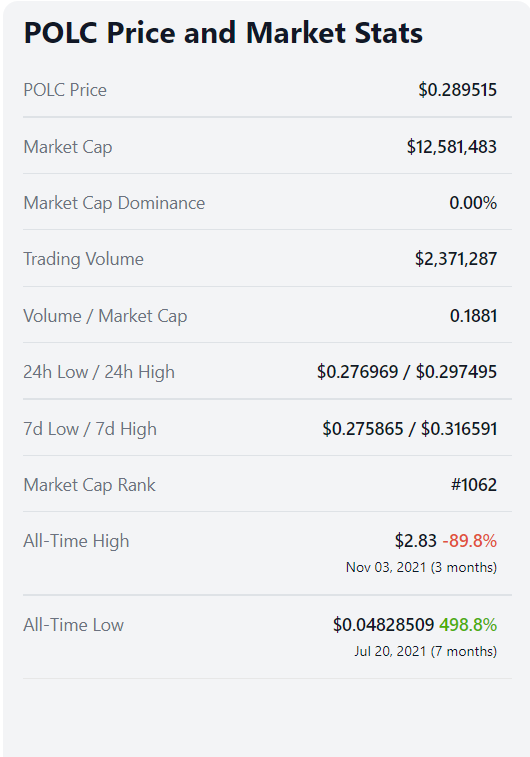Image resolution: width=530 pixels, height=757 pixels.
Task: Click the All-Time High label
Action: click(76, 541)
